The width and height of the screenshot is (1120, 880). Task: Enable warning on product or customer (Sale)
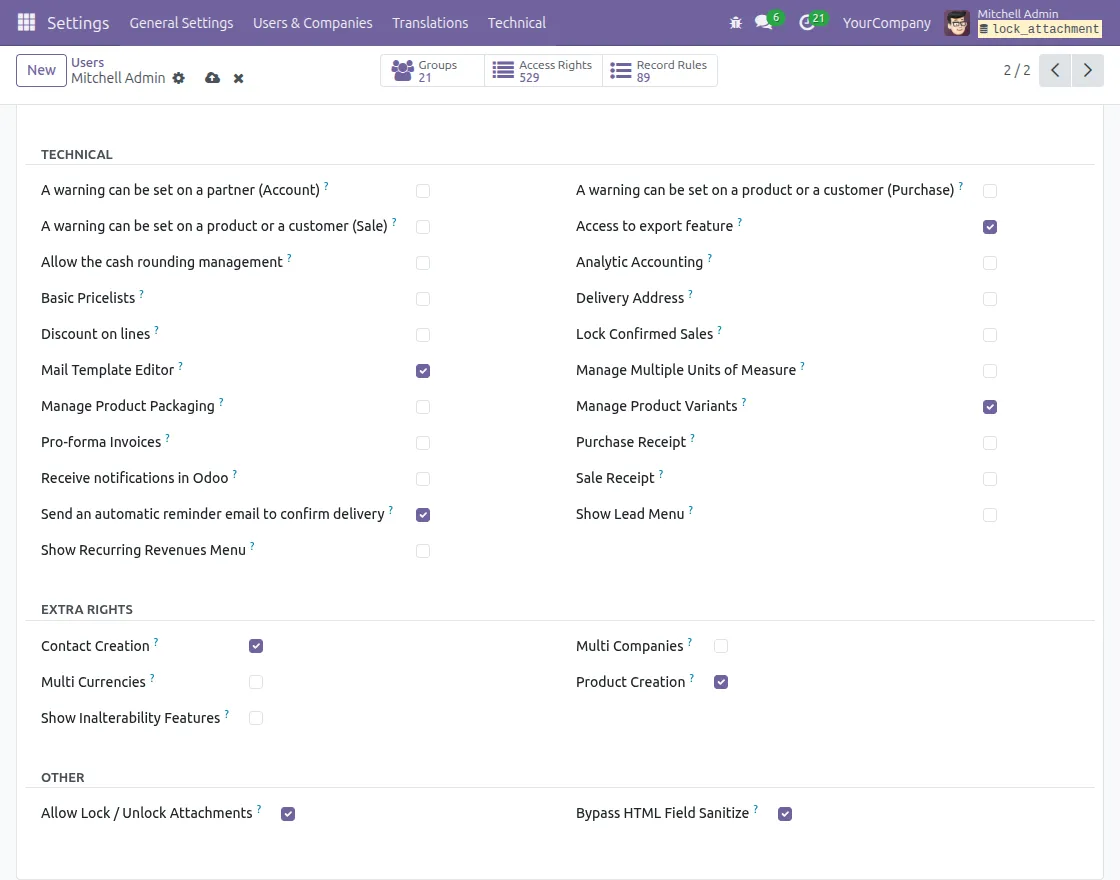pyautogui.click(x=423, y=226)
